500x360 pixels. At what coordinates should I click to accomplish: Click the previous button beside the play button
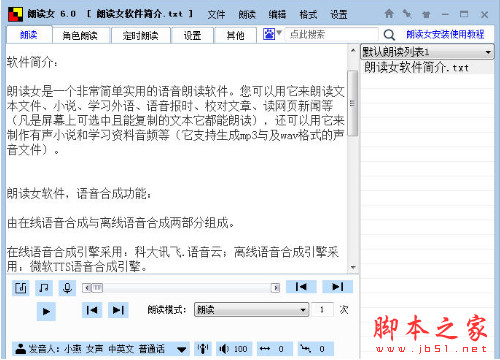coord(92,310)
